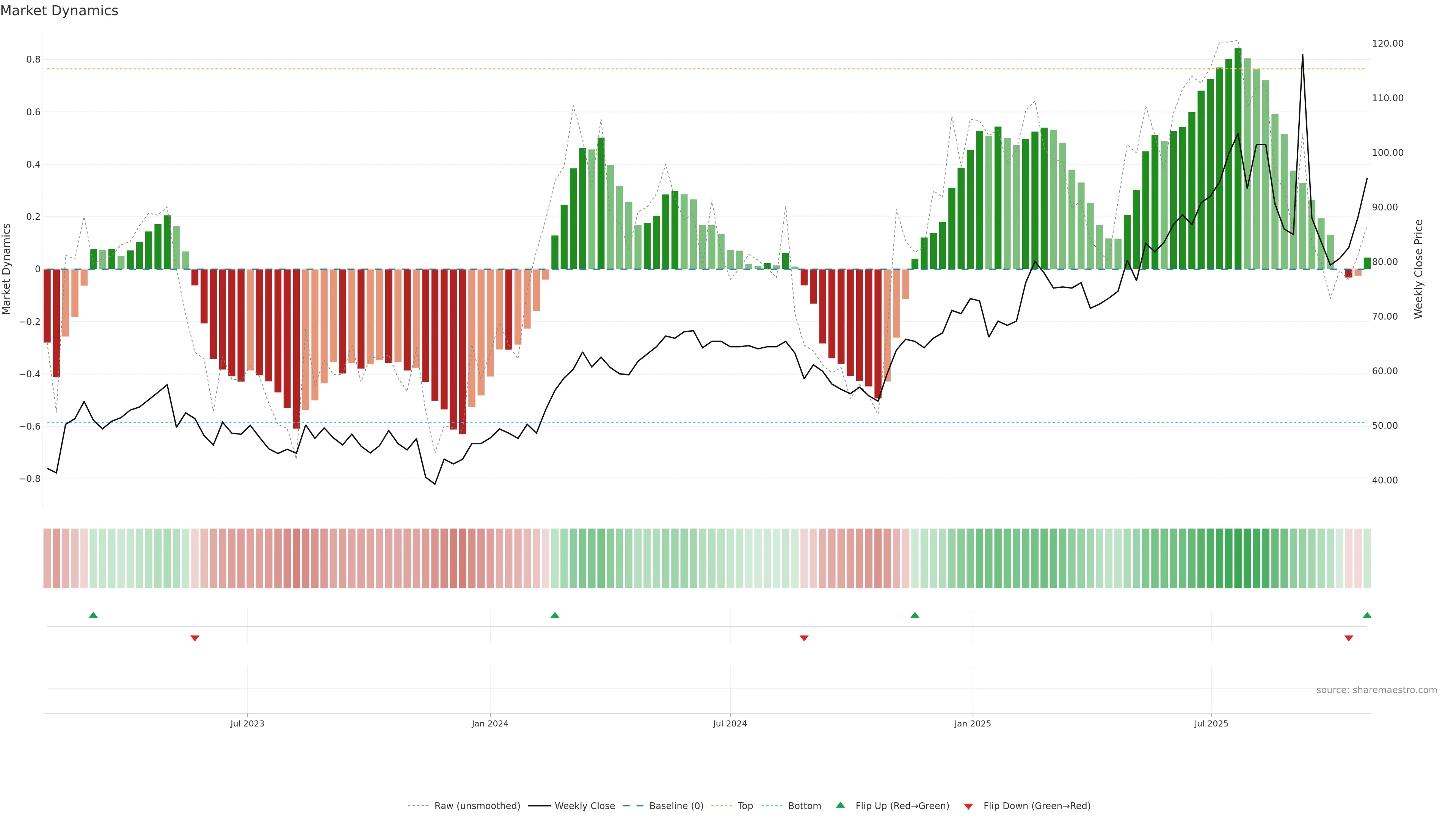Image resolution: width=1456 pixels, height=819 pixels.
Task: Toggle the Baseline (0) legend entry
Action: point(676,806)
